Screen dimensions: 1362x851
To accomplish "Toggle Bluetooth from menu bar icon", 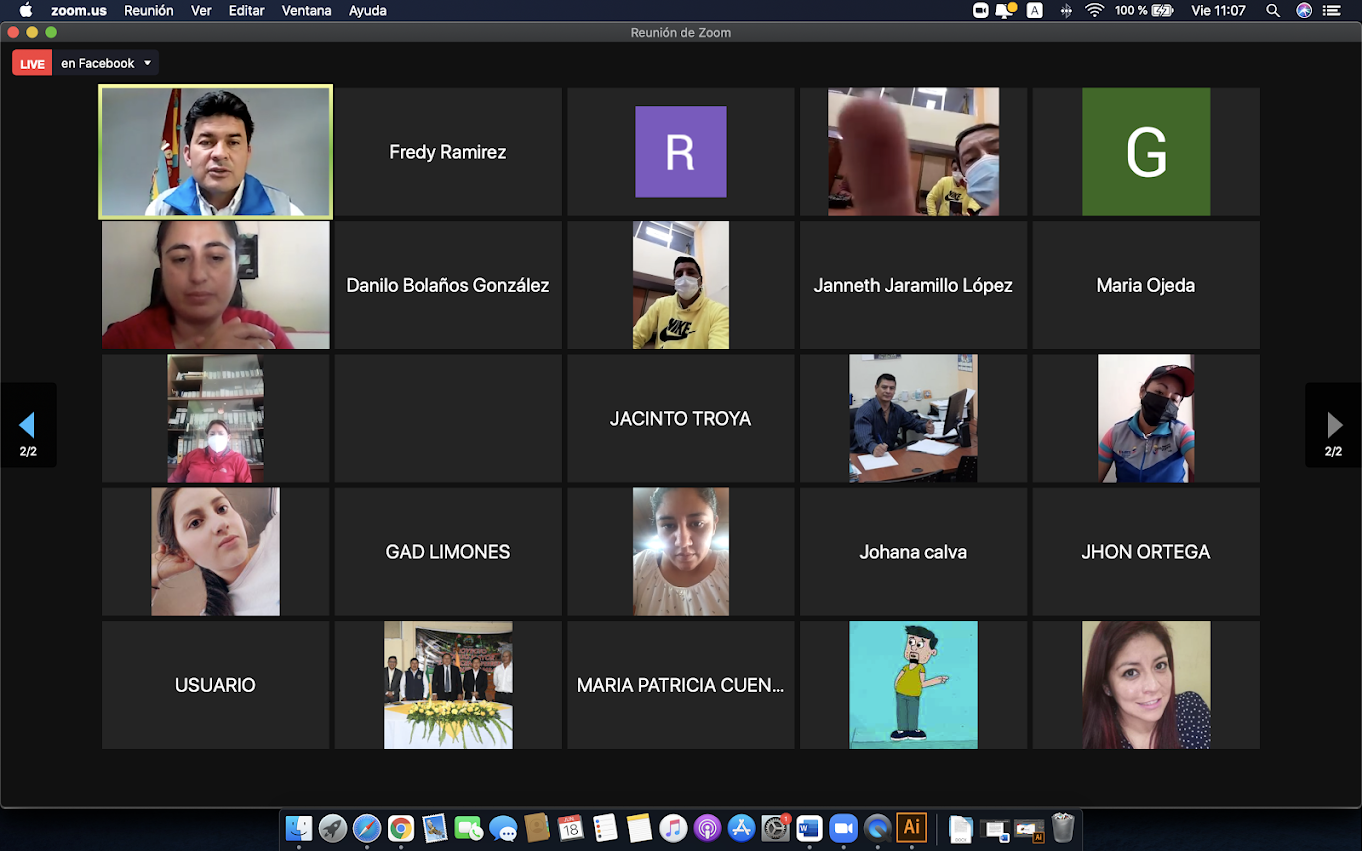I will pyautogui.click(x=1066, y=10).
